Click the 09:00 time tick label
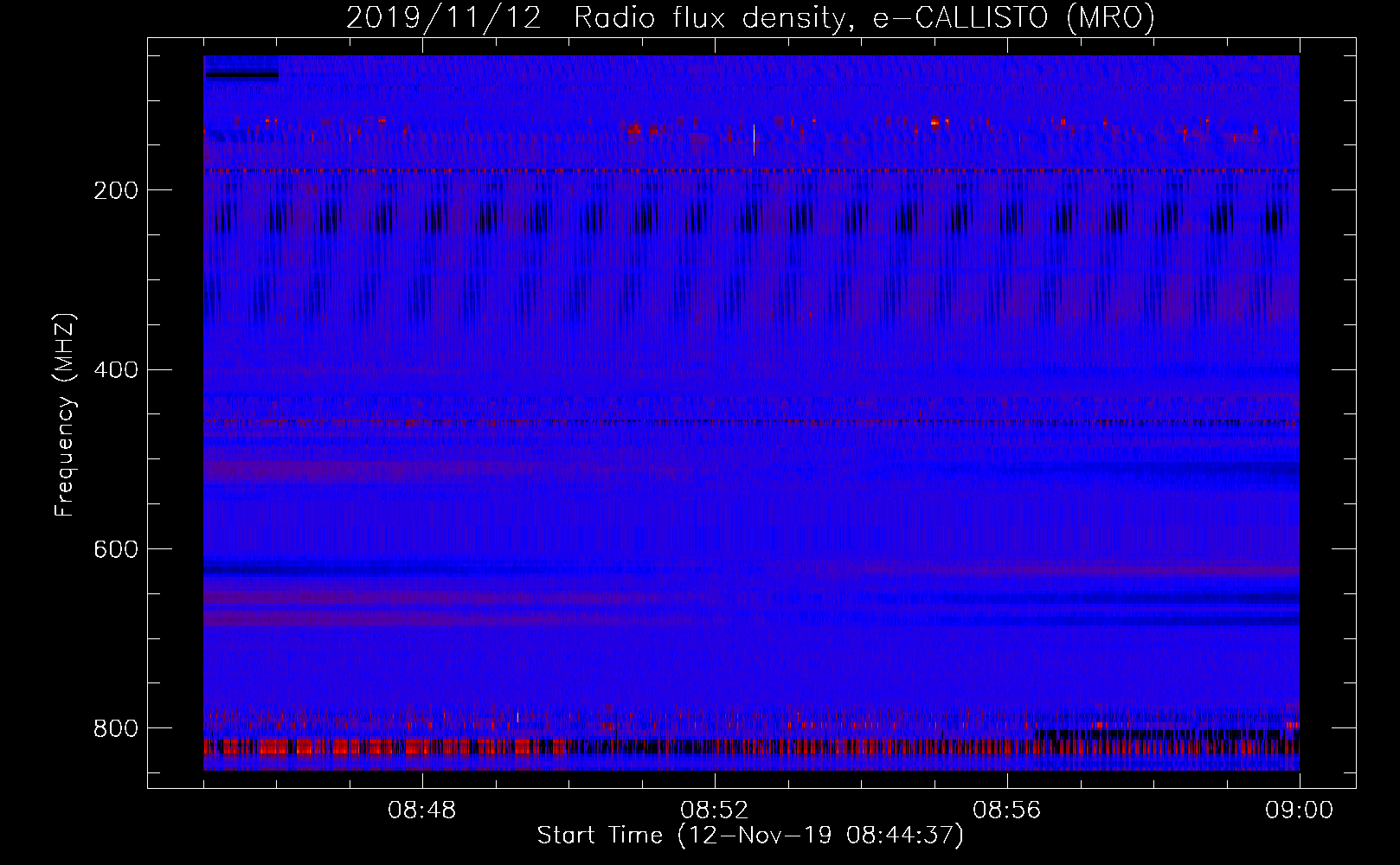Viewport: 1400px width, 865px height. pyautogui.click(x=1300, y=811)
